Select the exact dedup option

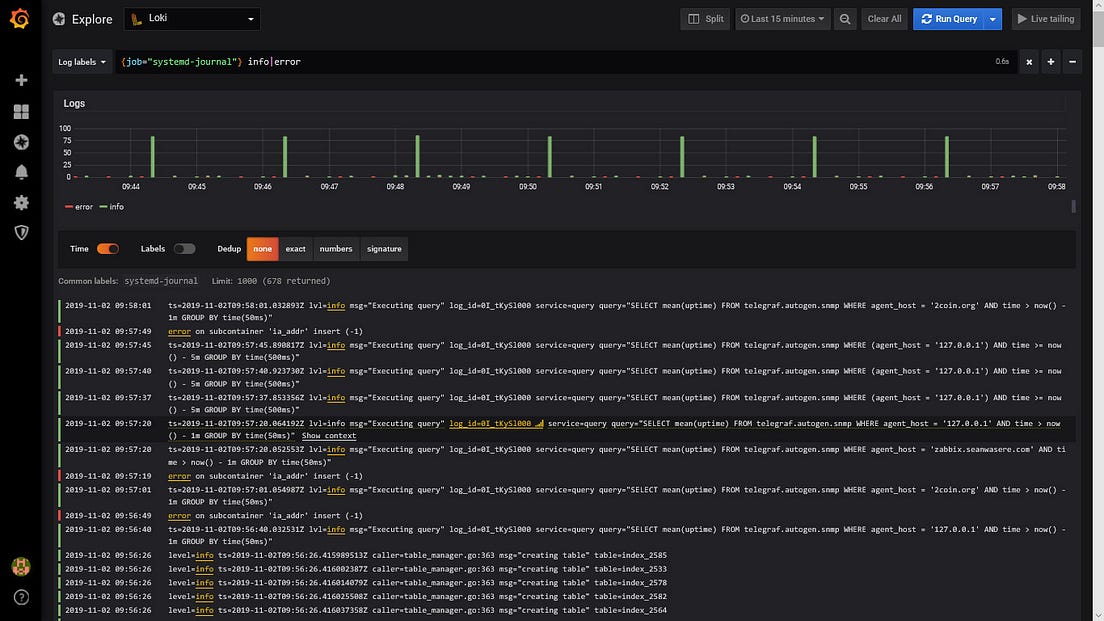point(295,249)
